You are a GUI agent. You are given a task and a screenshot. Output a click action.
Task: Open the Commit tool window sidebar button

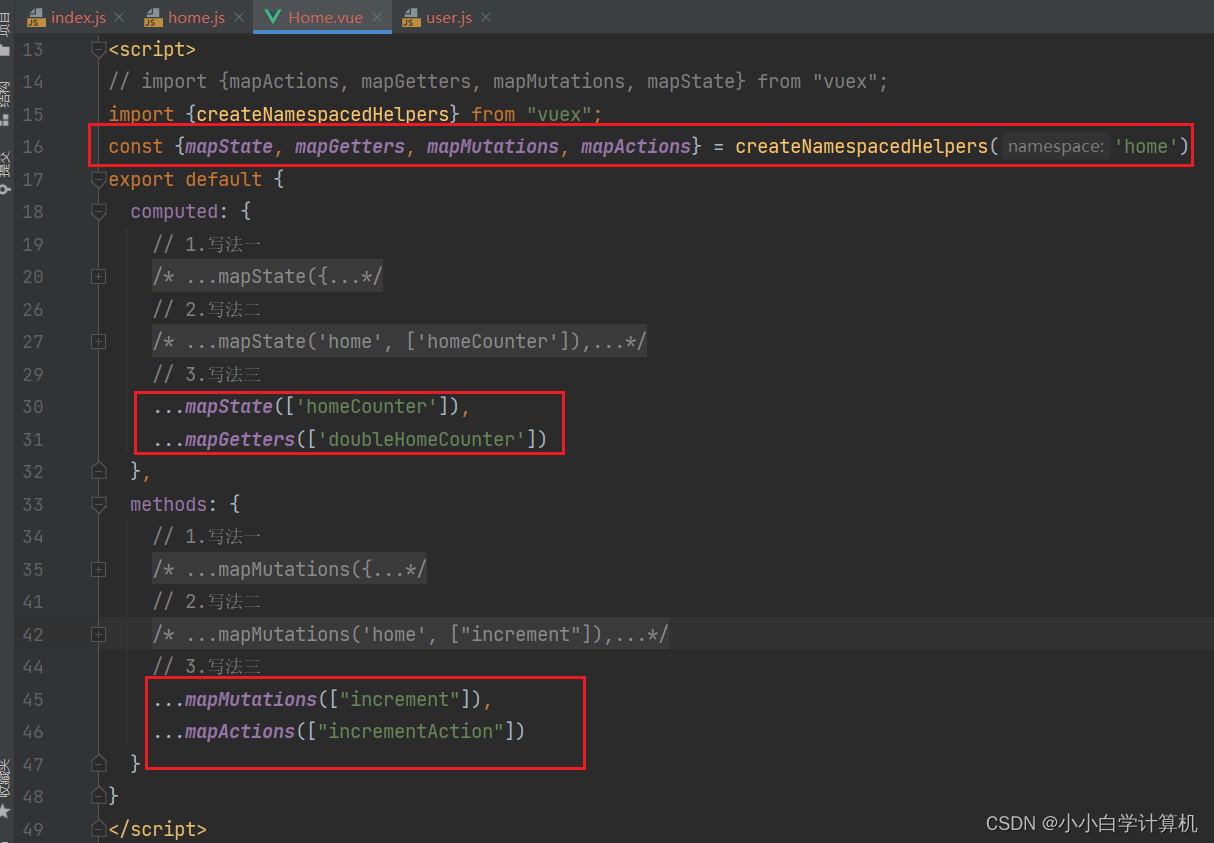pos(5,172)
